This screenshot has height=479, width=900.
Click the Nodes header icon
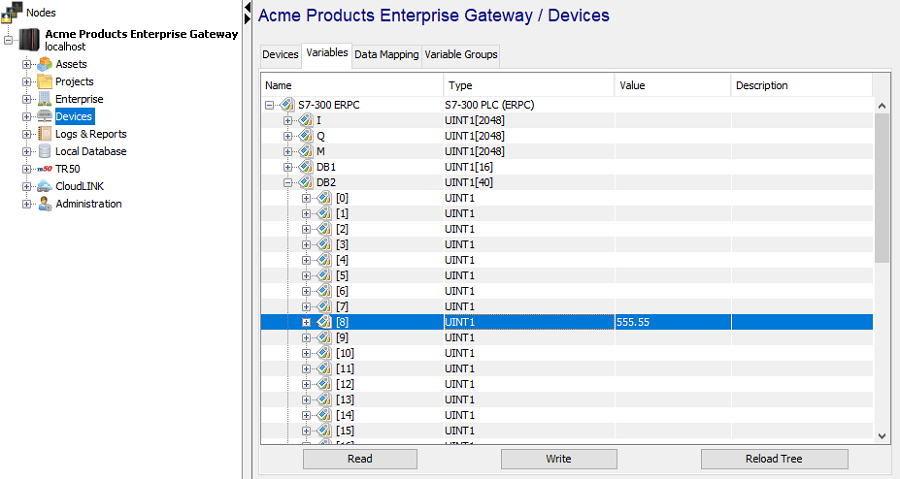[x=13, y=13]
